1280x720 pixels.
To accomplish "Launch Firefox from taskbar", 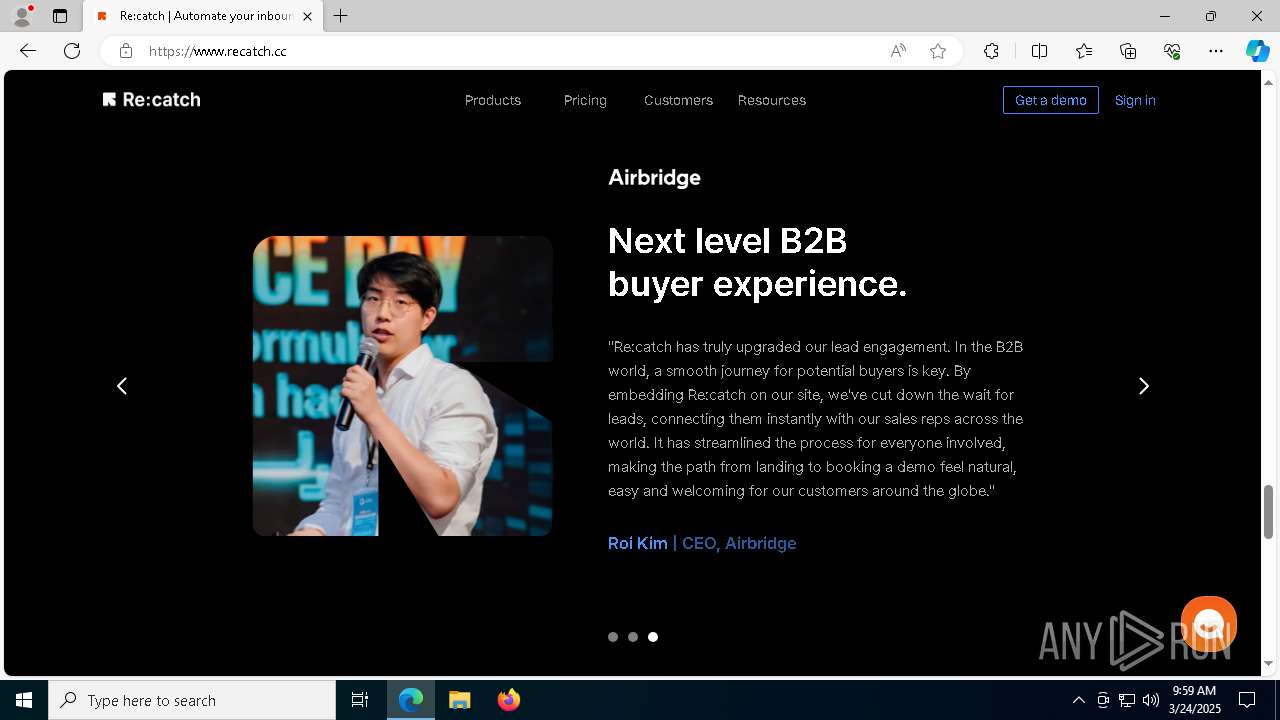I will coord(509,700).
